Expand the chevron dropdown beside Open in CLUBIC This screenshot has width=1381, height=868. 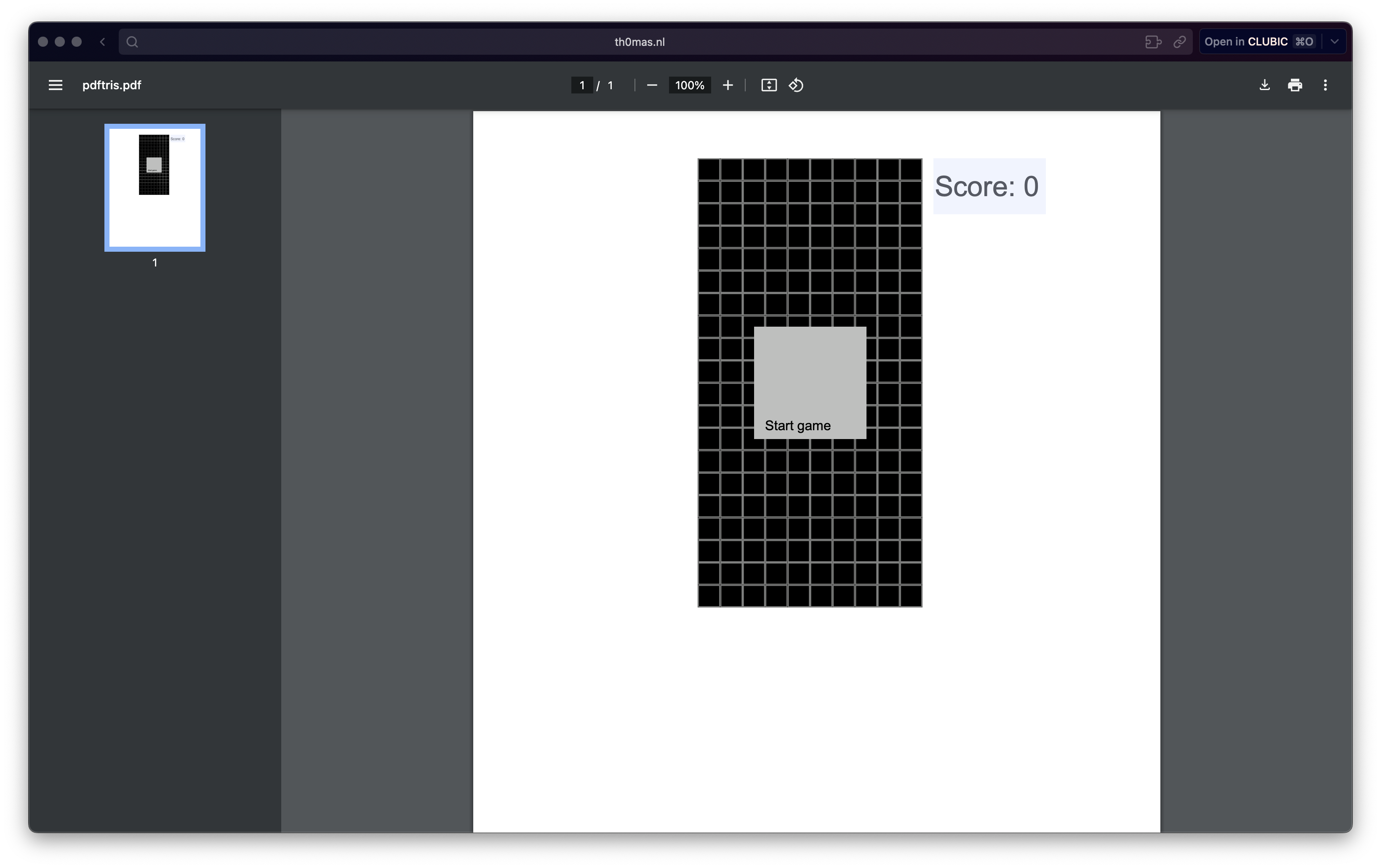coord(1334,41)
